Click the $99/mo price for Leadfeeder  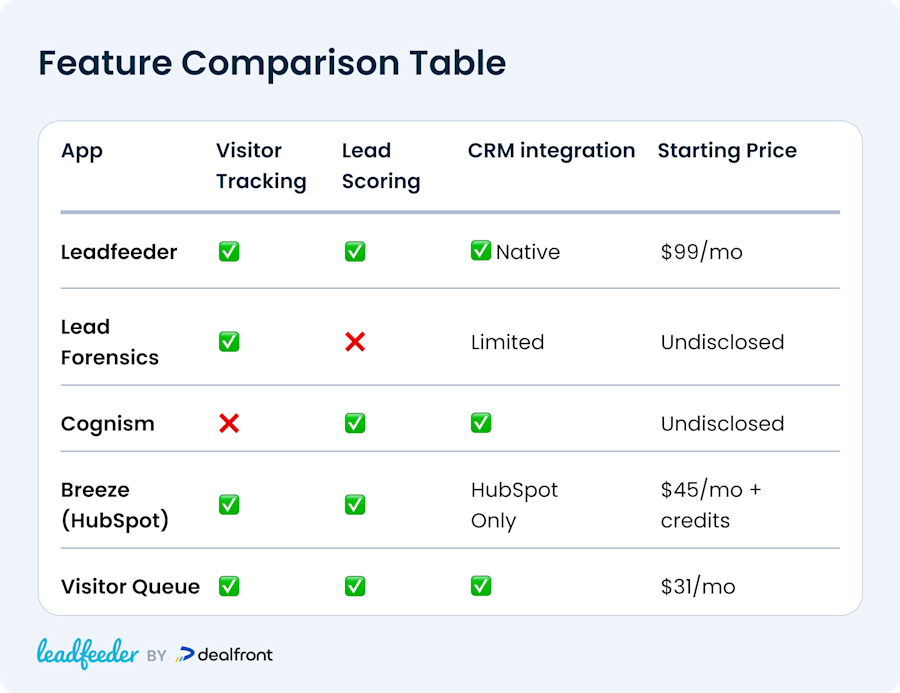(701, 252)
